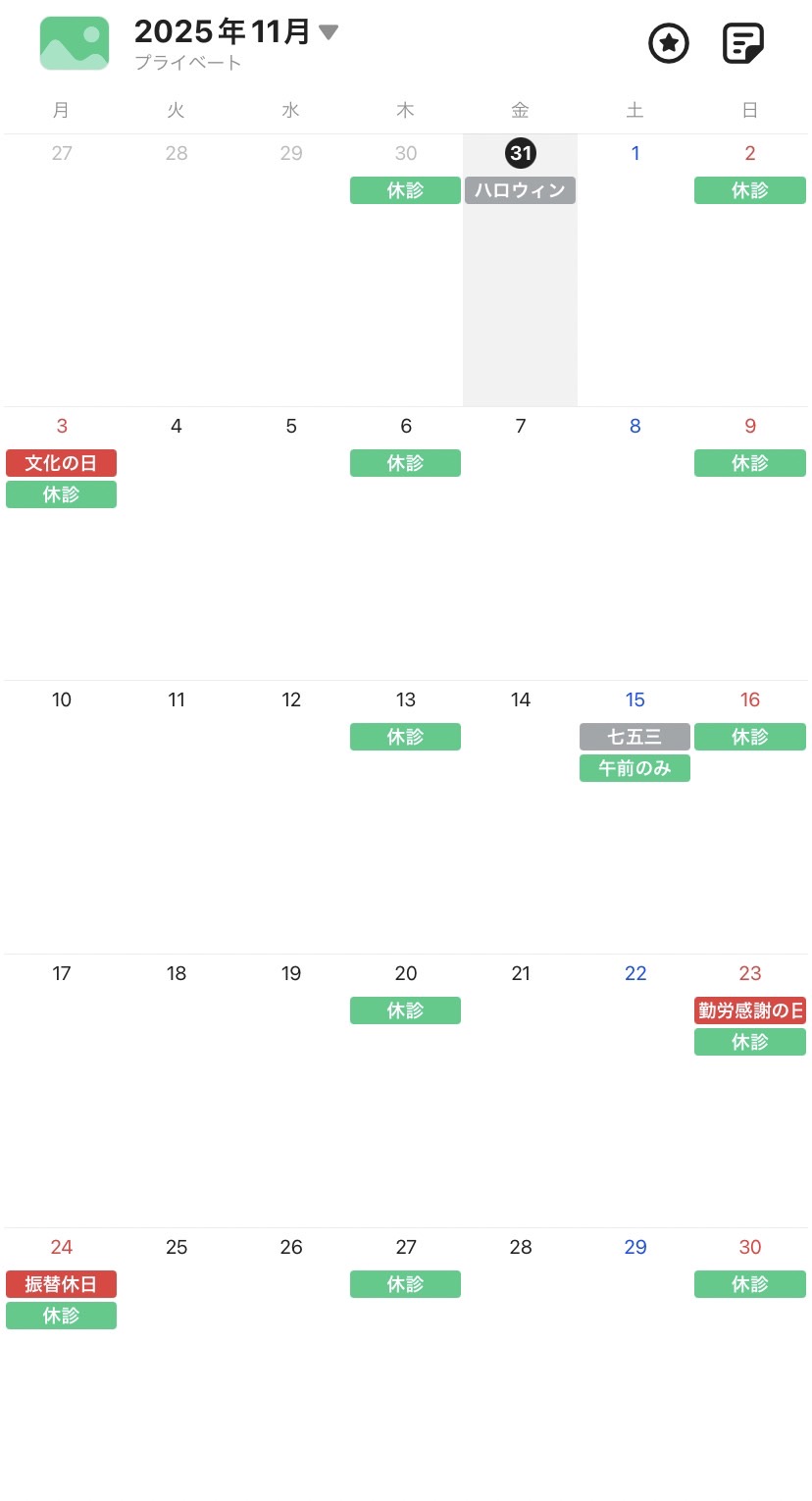Screen dimensions: 812x1501
Task: Select date 12 in the calendar
Action: 291,700
